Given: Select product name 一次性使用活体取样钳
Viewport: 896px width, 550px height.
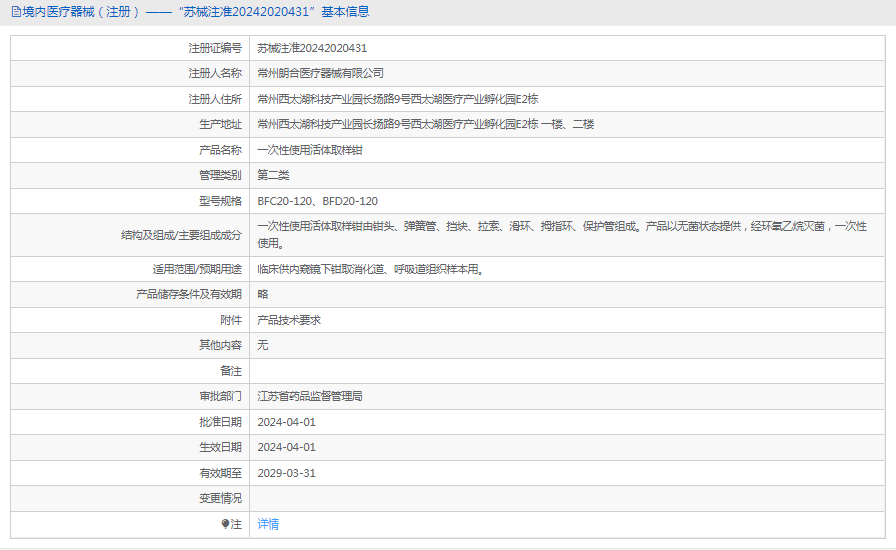Looking at the screenshot, I should click(x=310, y=150).
